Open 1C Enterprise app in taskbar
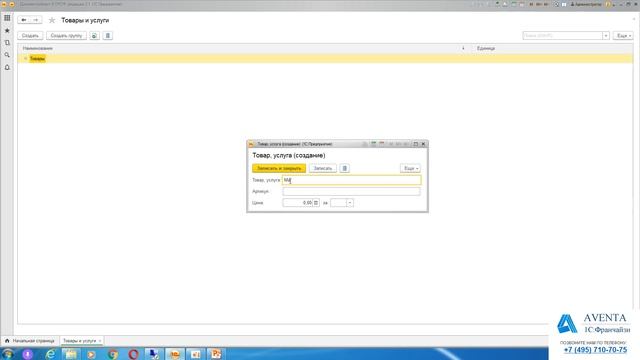 click(x=175, y=354)
